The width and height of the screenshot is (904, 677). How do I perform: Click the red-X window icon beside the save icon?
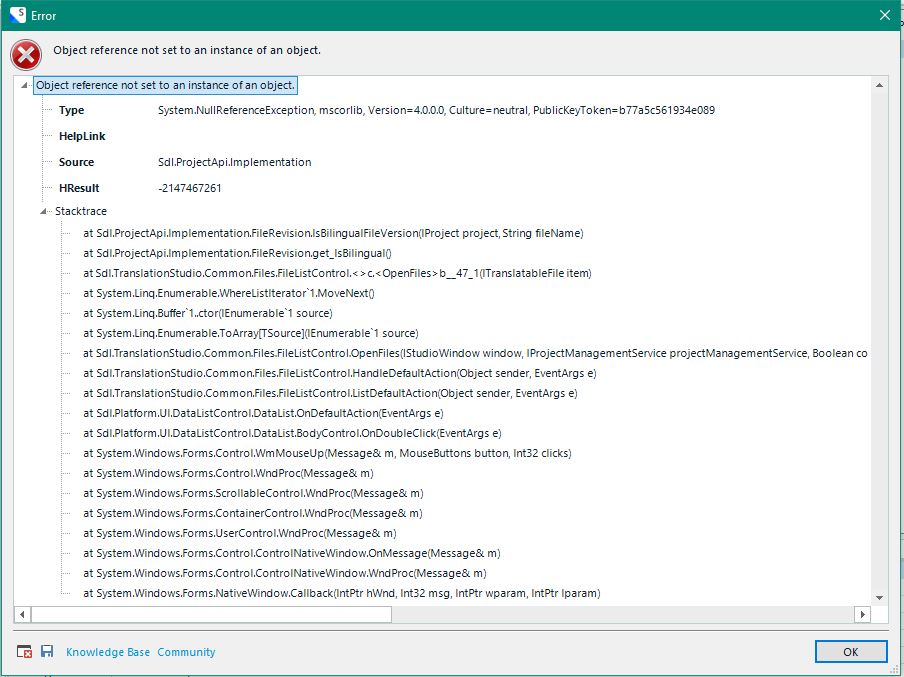(x=24, y=652)
